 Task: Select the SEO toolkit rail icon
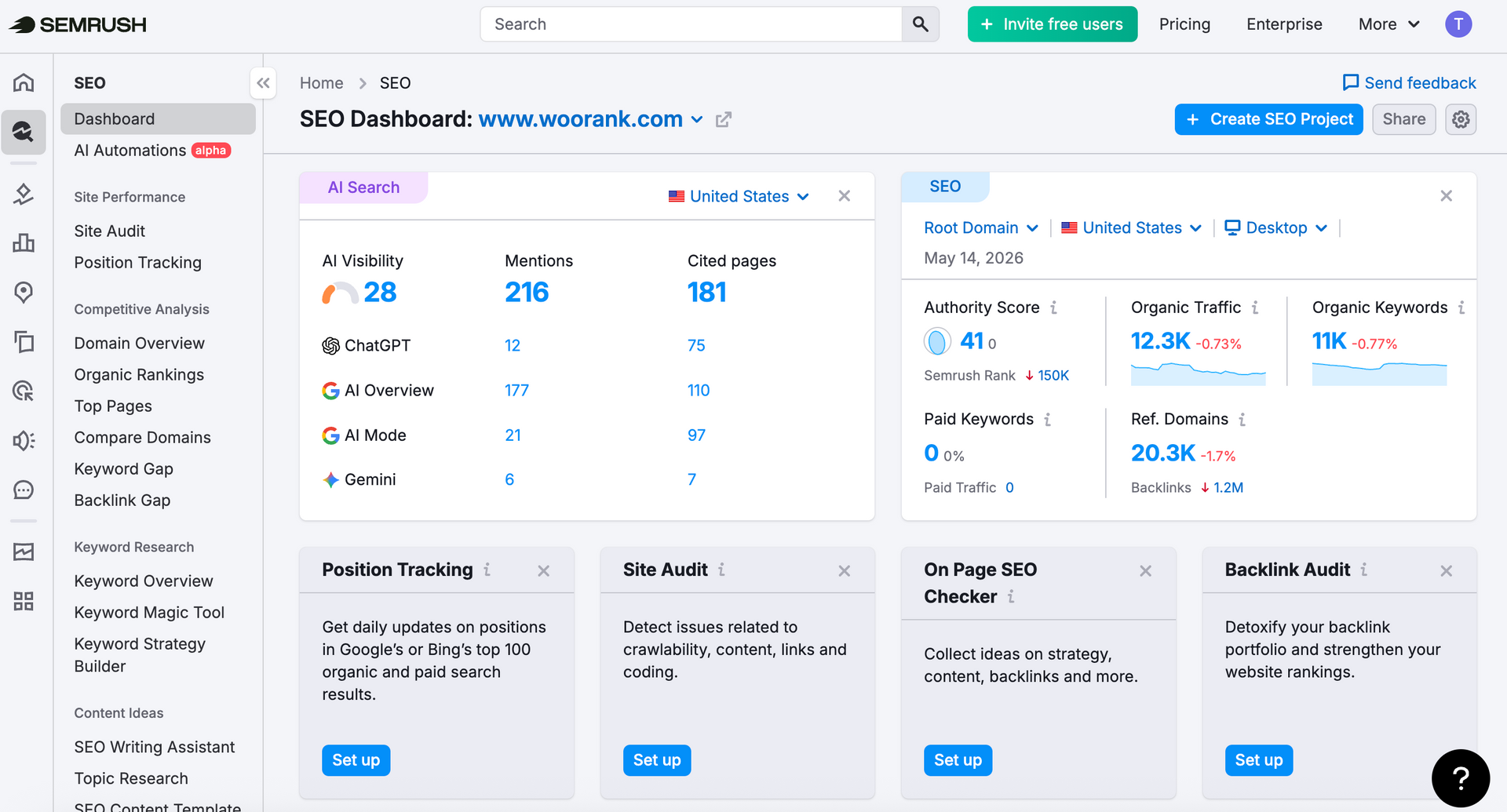tap(24, 132)
